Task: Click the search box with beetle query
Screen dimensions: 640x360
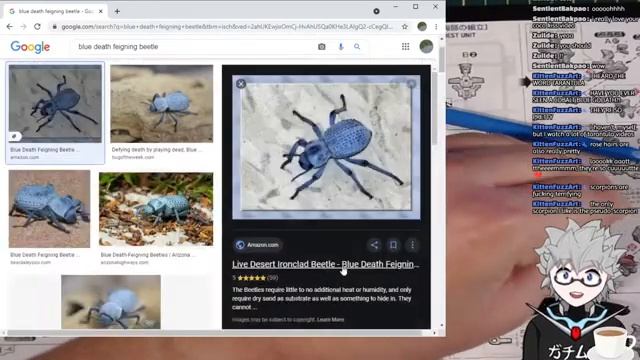Action: pos(196,47)
